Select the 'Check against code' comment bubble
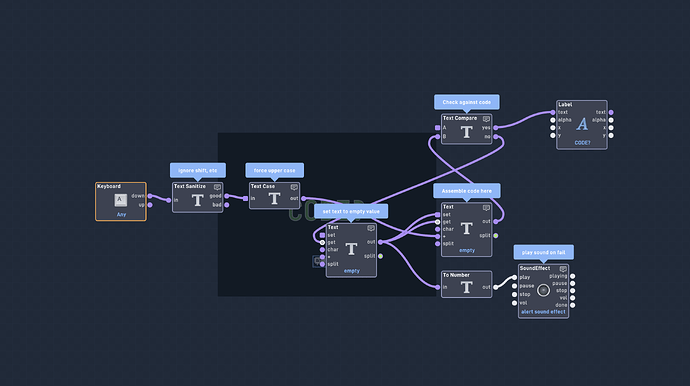Viewport: 690px width, 386px height. pos(466,102)
